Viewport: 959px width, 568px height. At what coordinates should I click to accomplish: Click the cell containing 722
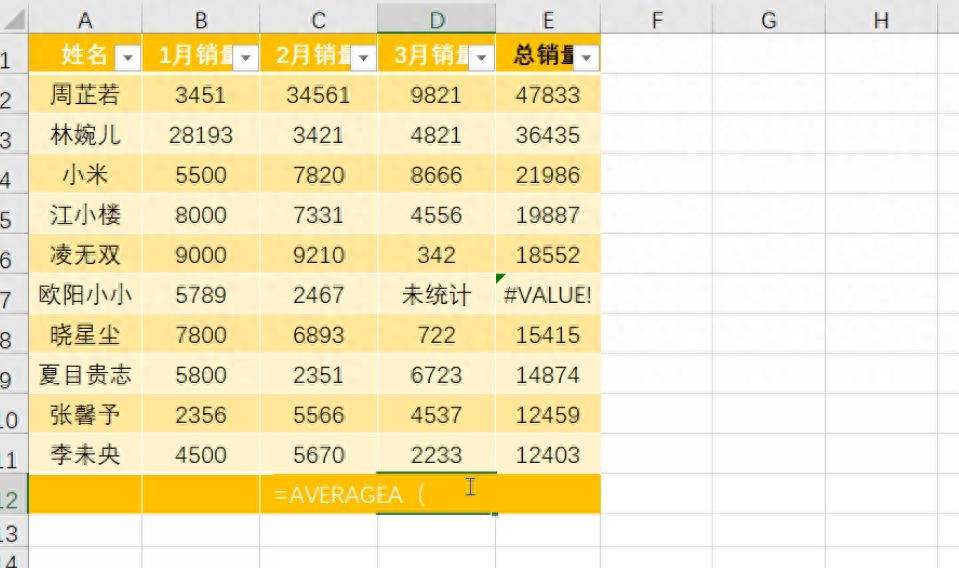coord(436,335)
